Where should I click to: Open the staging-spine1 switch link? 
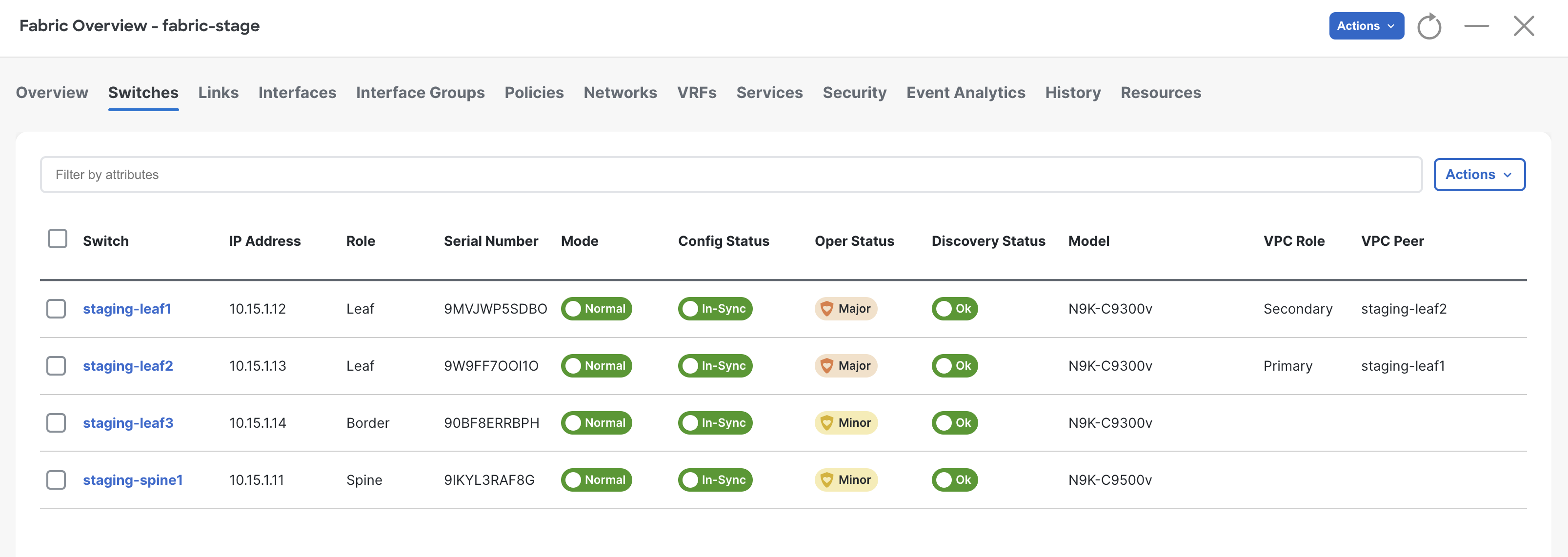[133, 479]
